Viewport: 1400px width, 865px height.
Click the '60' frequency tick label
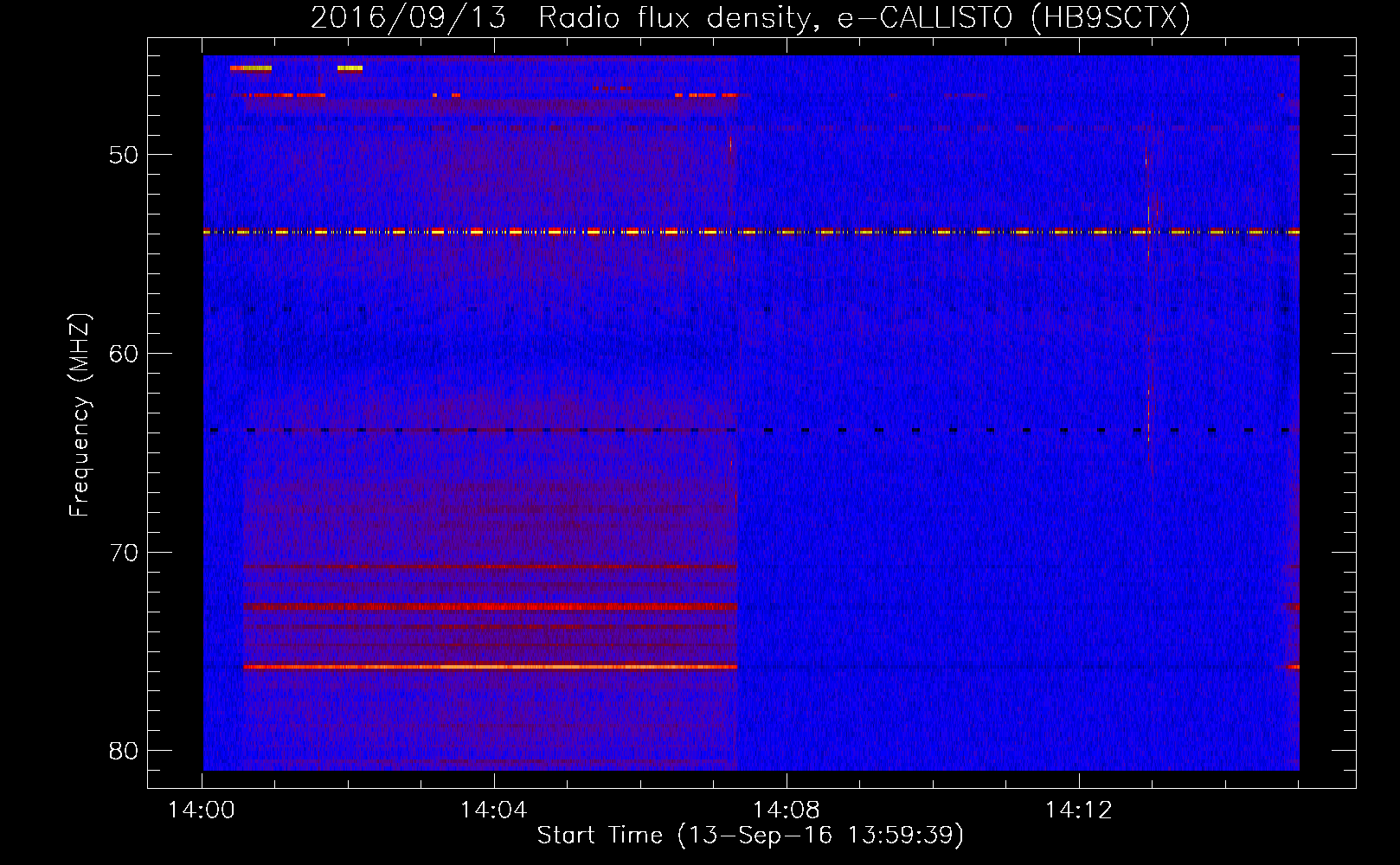[124, 354]
